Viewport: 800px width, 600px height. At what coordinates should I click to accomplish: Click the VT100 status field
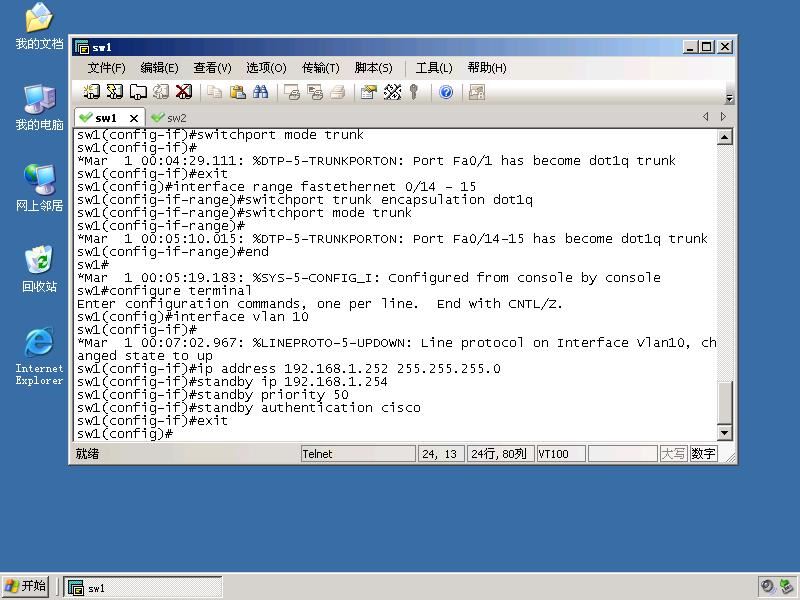tap(560, 454)
